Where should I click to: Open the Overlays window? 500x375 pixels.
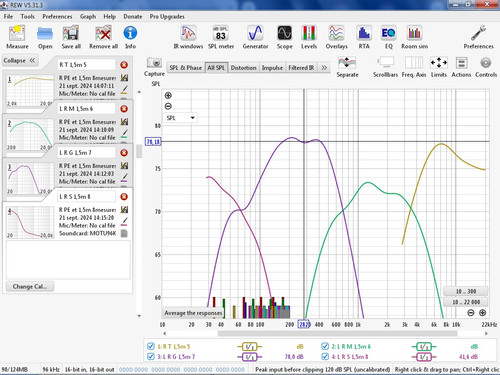(336, 37)
